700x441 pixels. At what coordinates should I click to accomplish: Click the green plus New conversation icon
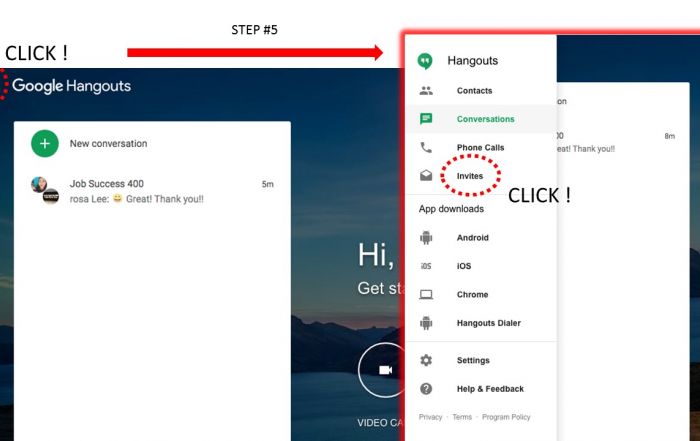[45, 144]
